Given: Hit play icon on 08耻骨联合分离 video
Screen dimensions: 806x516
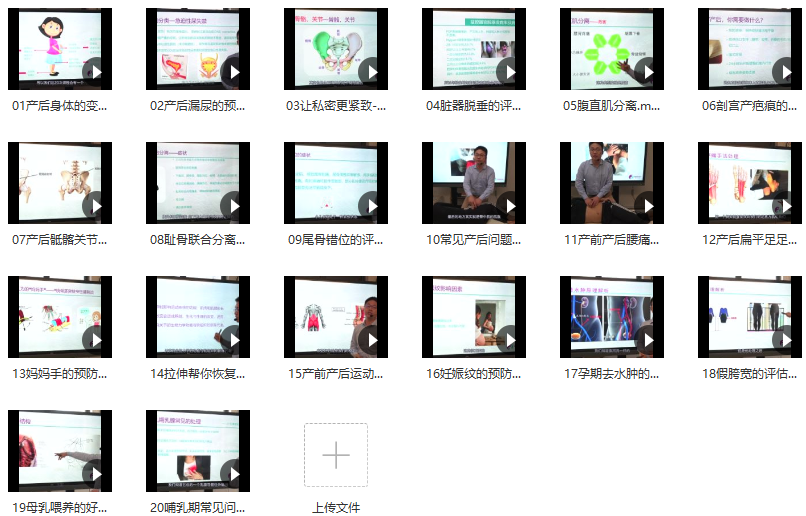Looking at the screenshot, I should 233,206.
